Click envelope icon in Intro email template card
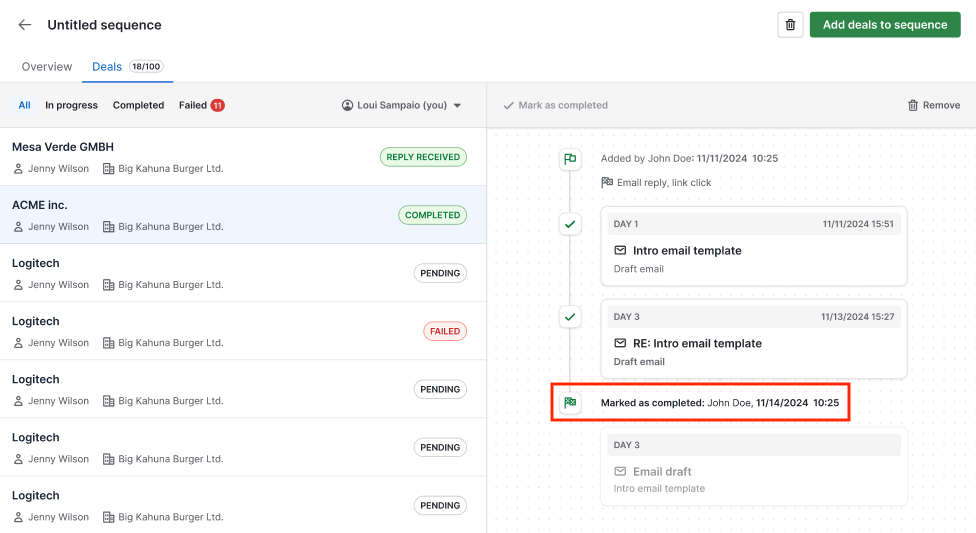Viewport: 976px width, 533px height. [x=620, y=251]
